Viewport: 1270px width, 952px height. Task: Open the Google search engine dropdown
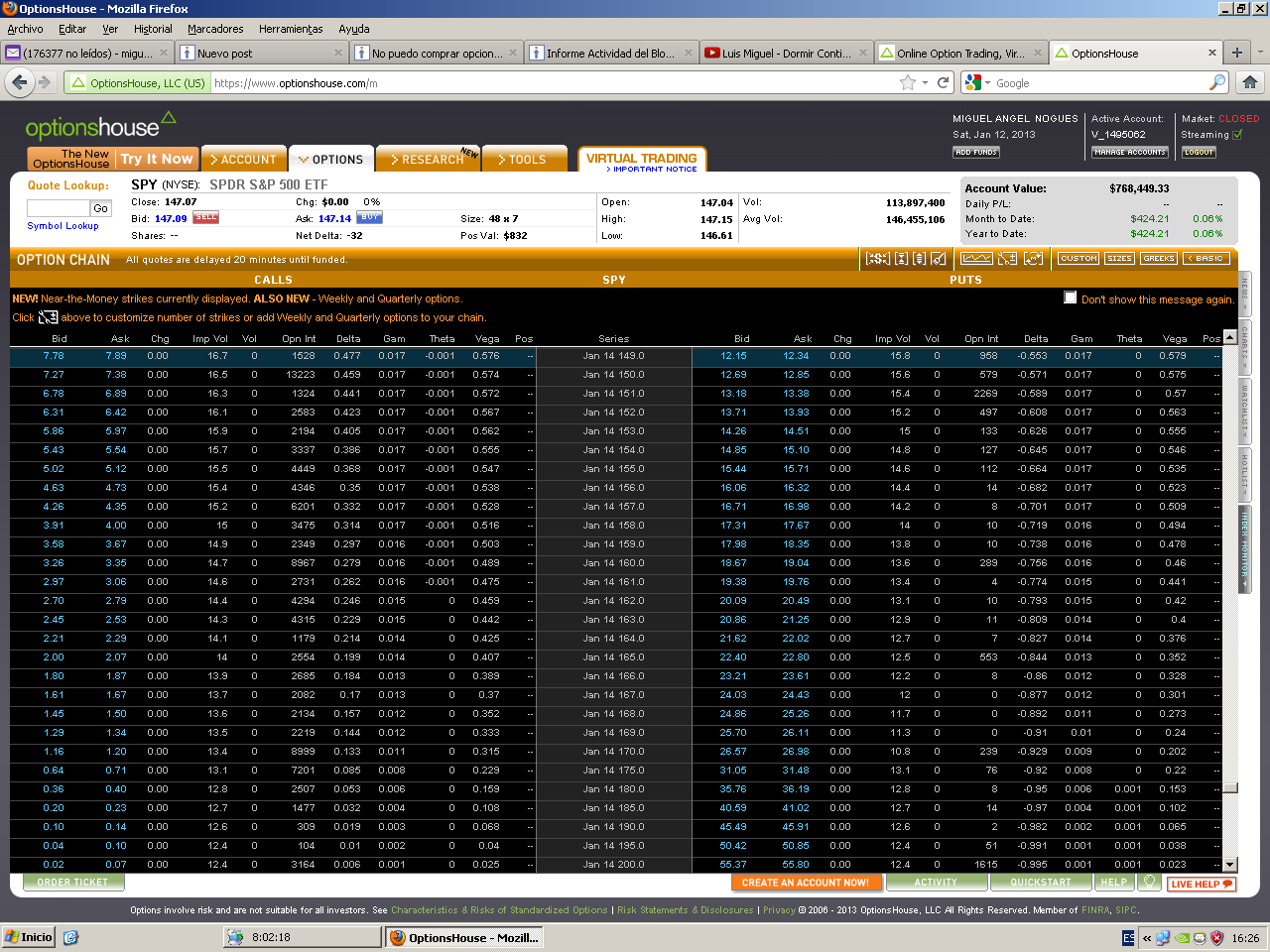[976, 83]
